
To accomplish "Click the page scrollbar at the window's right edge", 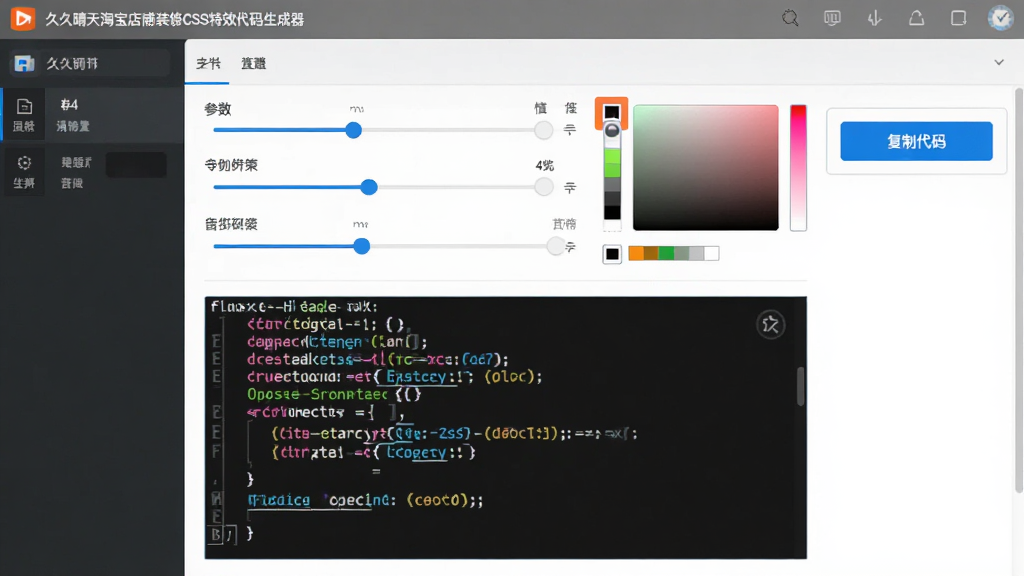I will pyautogui.click(x=1019, y=291).
